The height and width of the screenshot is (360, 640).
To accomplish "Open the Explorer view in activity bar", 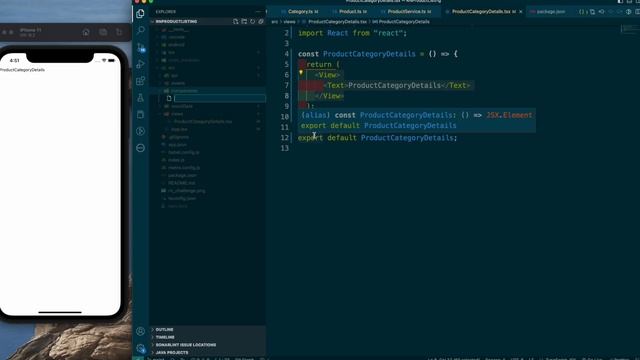I will click(x=140, y=13).
